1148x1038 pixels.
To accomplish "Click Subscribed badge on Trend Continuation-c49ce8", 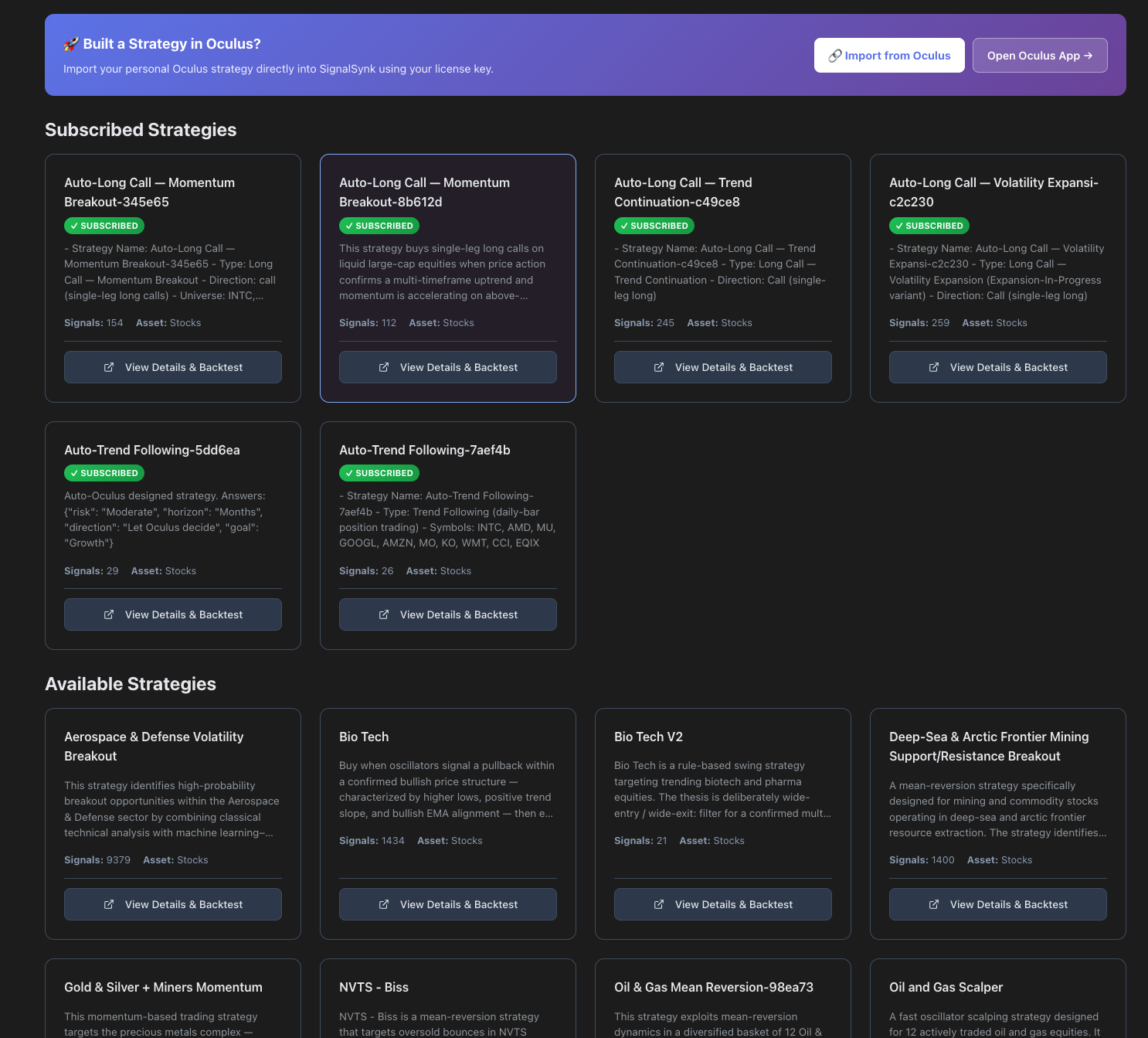I will [x=654, y=226].
